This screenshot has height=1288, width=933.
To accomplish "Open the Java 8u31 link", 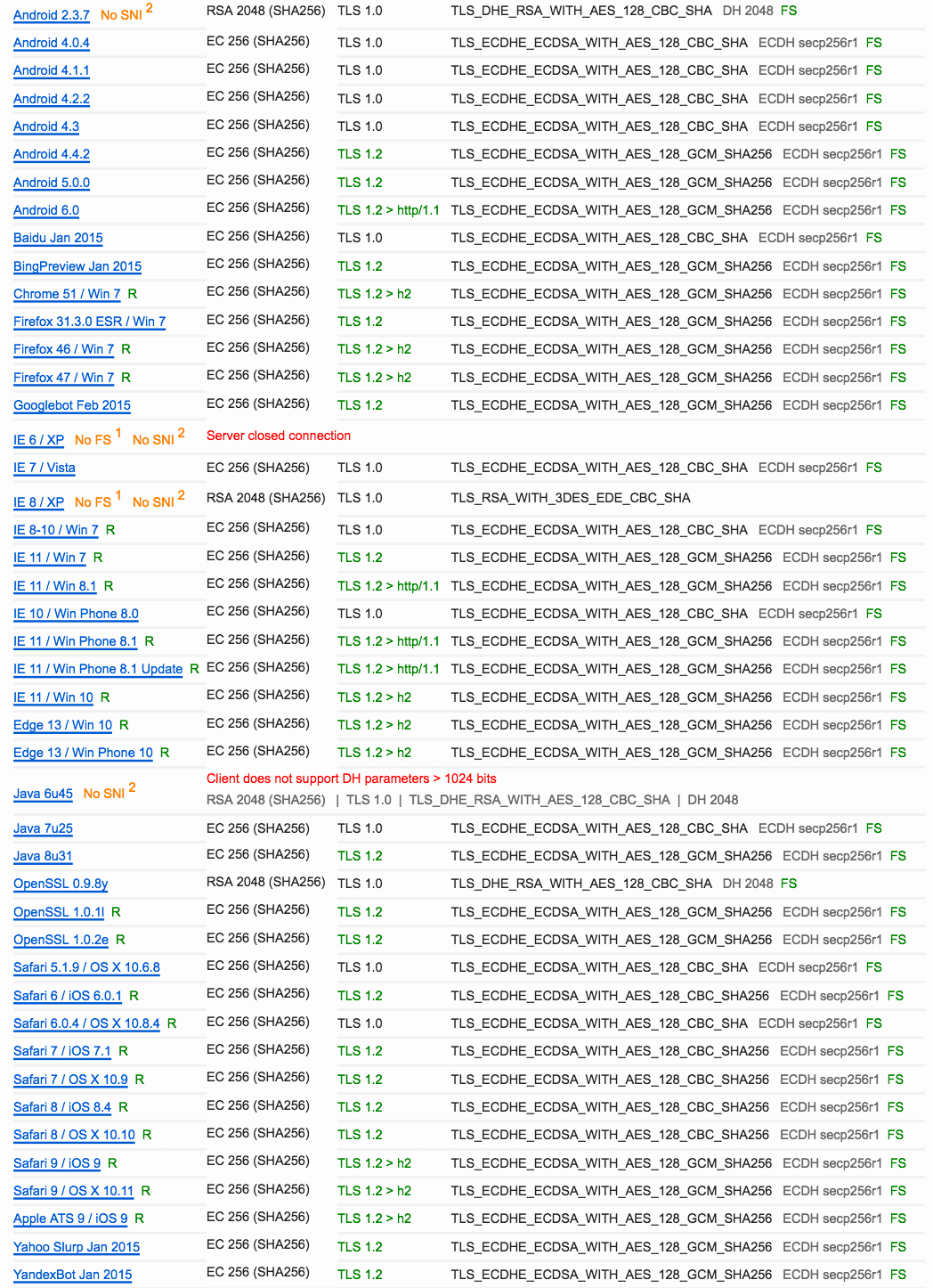I will click(x=44, y=856).
